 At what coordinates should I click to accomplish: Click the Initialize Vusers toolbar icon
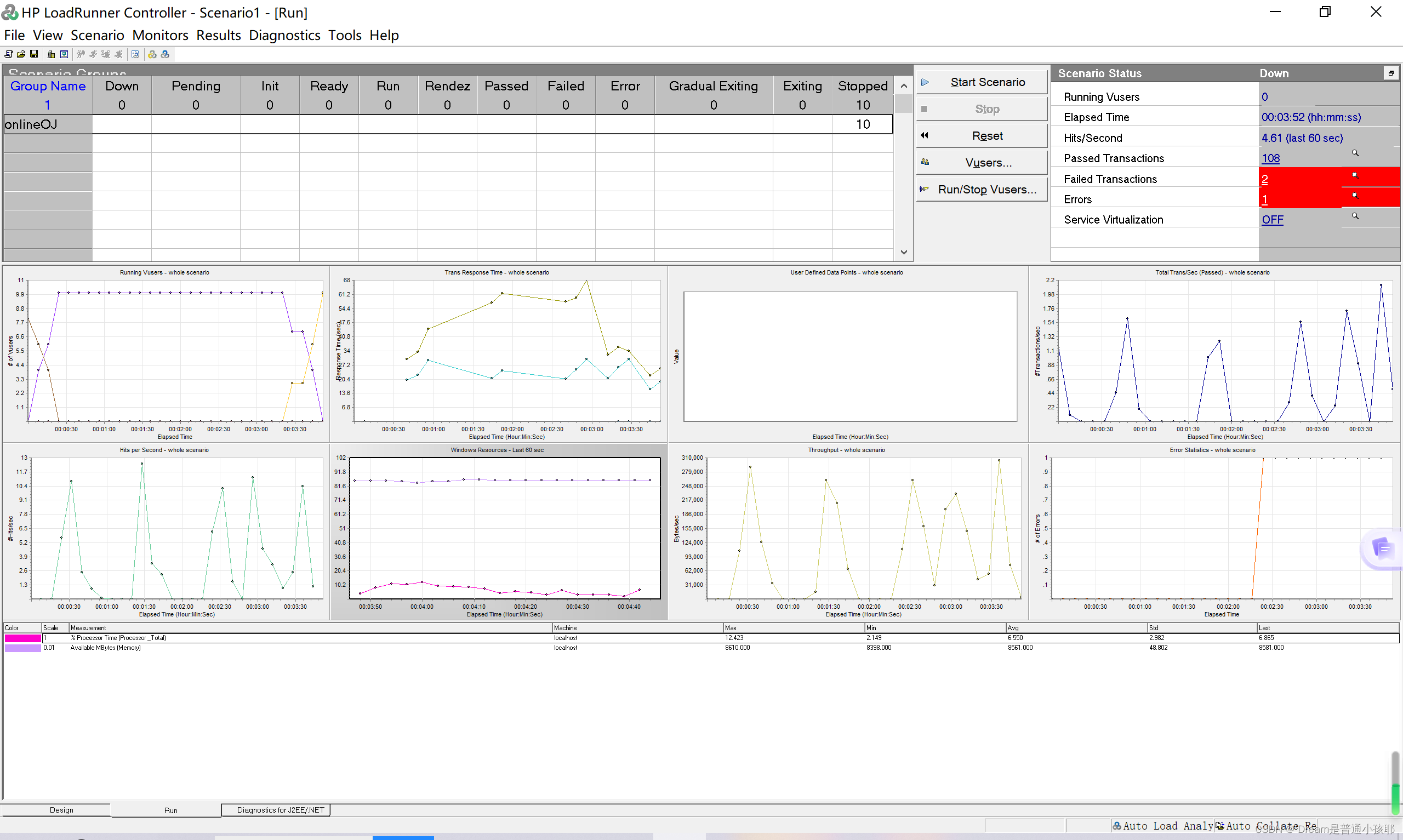[x=81, y=54]
